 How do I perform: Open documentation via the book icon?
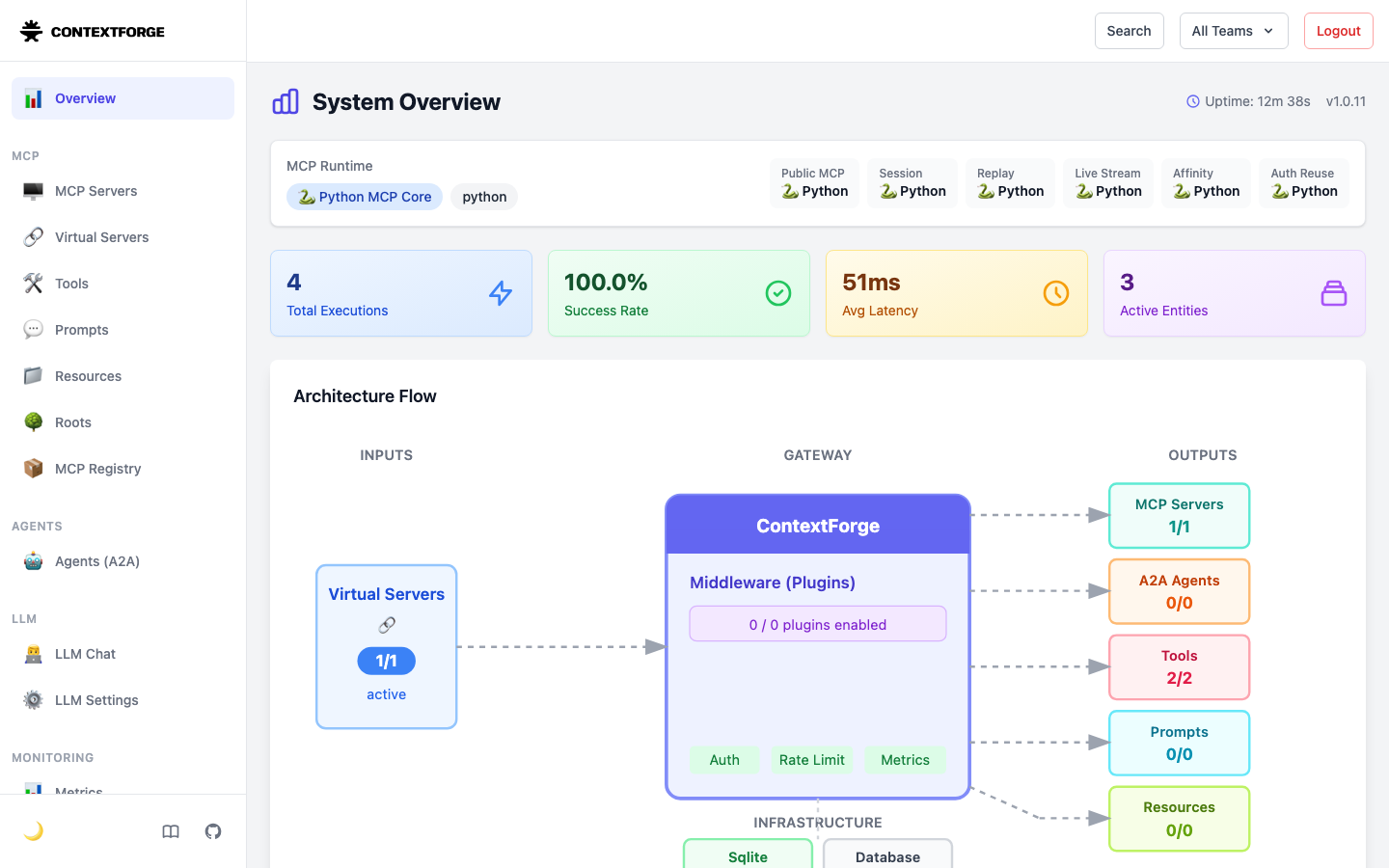click(171, 831)
